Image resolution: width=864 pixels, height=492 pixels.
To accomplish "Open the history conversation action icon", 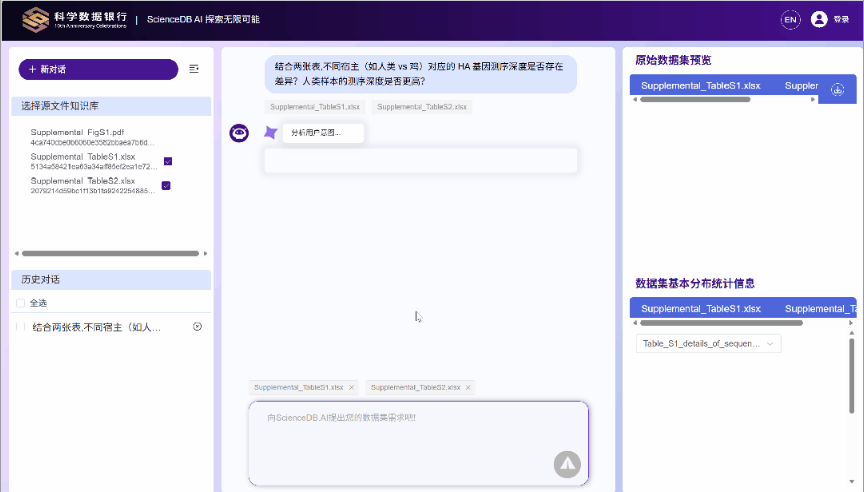I will point(197,327).
